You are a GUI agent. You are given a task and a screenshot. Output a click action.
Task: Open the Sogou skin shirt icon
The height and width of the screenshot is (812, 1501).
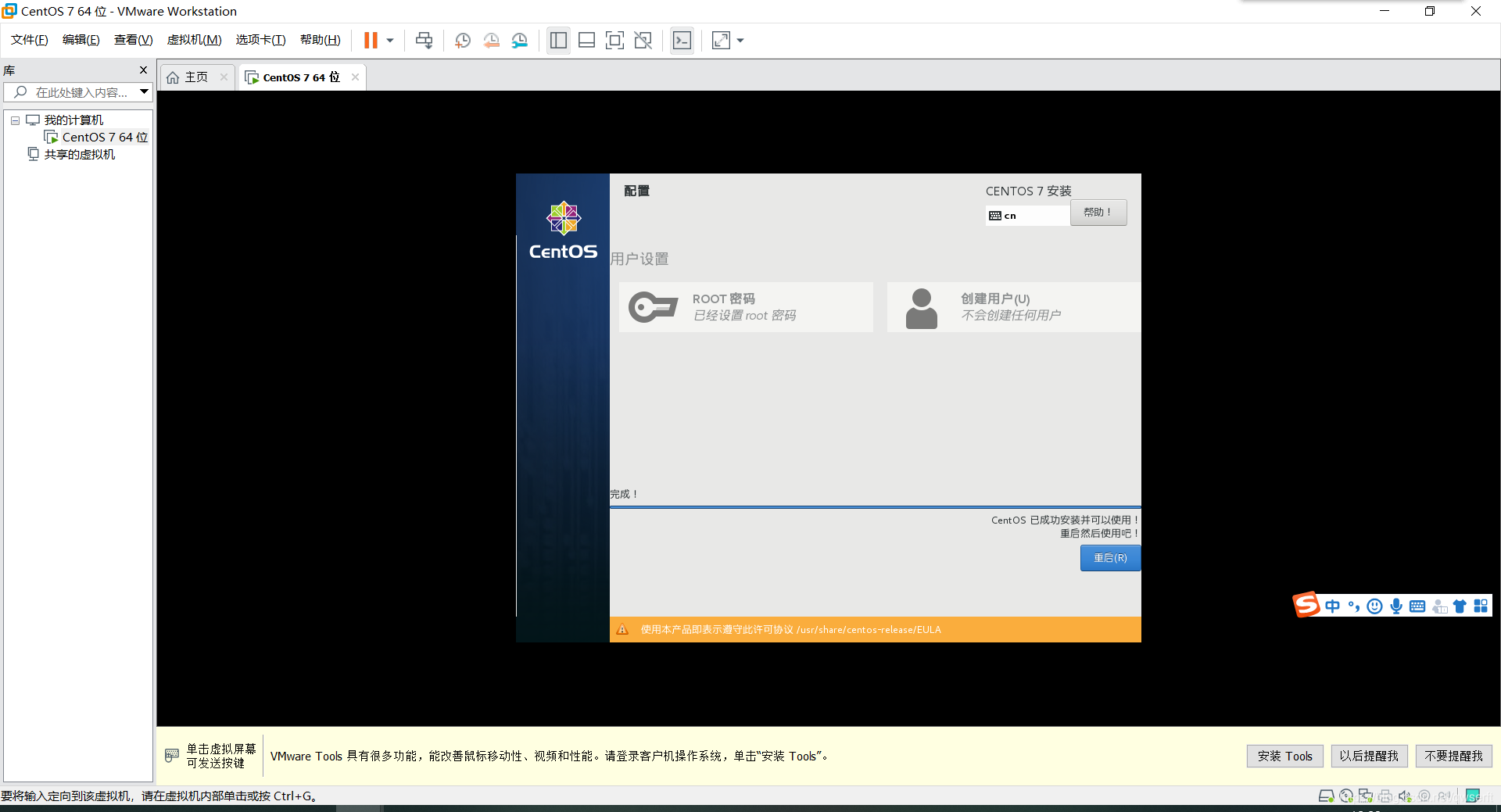pos(1460,606)
